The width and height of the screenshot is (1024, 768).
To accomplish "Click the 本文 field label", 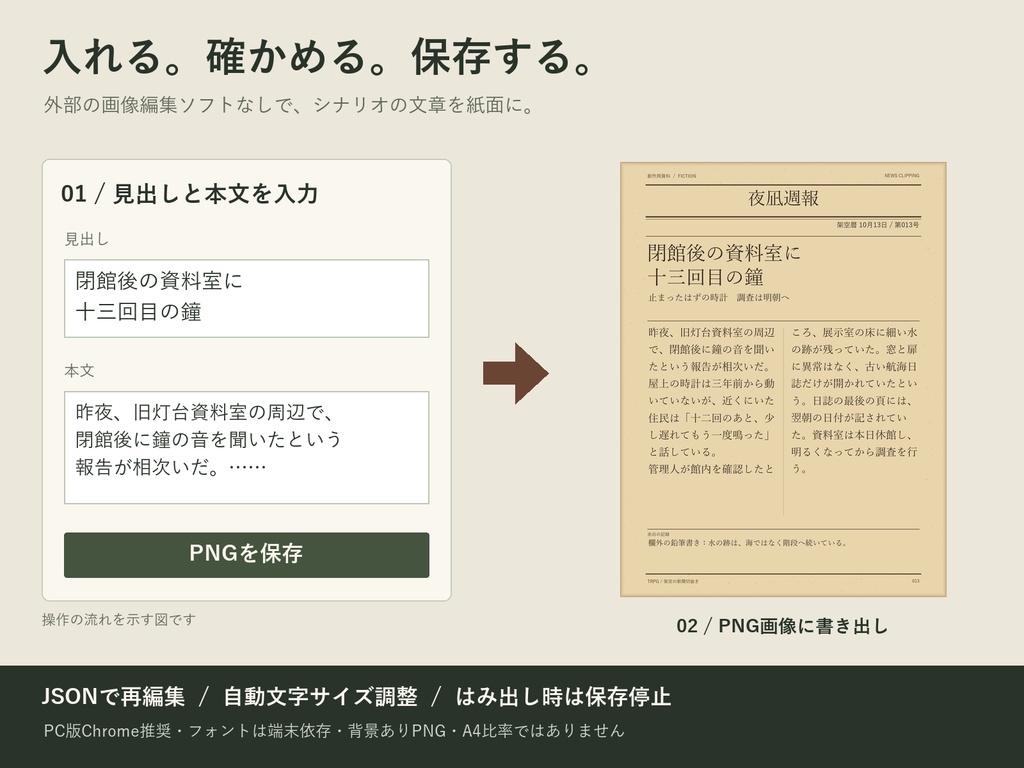I will pos(79,371).
